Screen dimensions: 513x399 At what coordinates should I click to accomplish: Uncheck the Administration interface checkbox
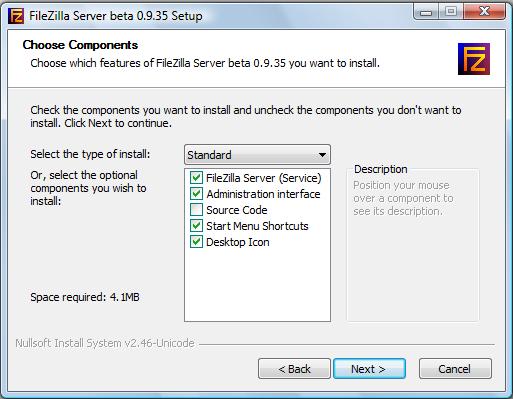[x=196, y=194]
